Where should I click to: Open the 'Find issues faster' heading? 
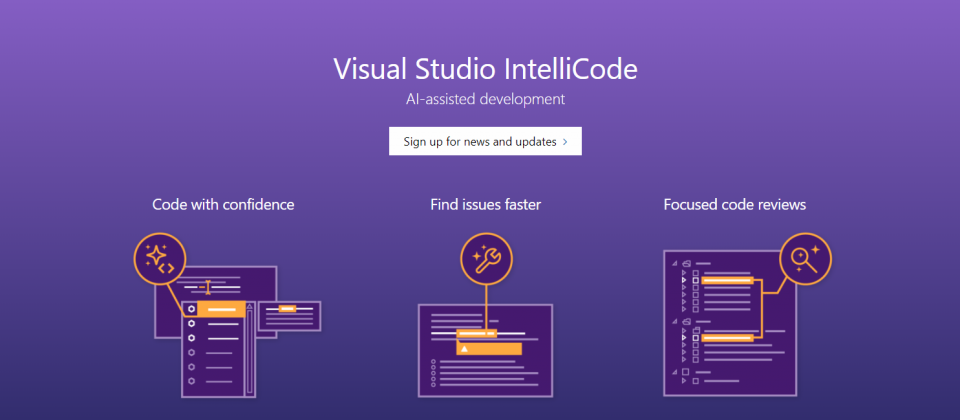[x=486, y=204]
